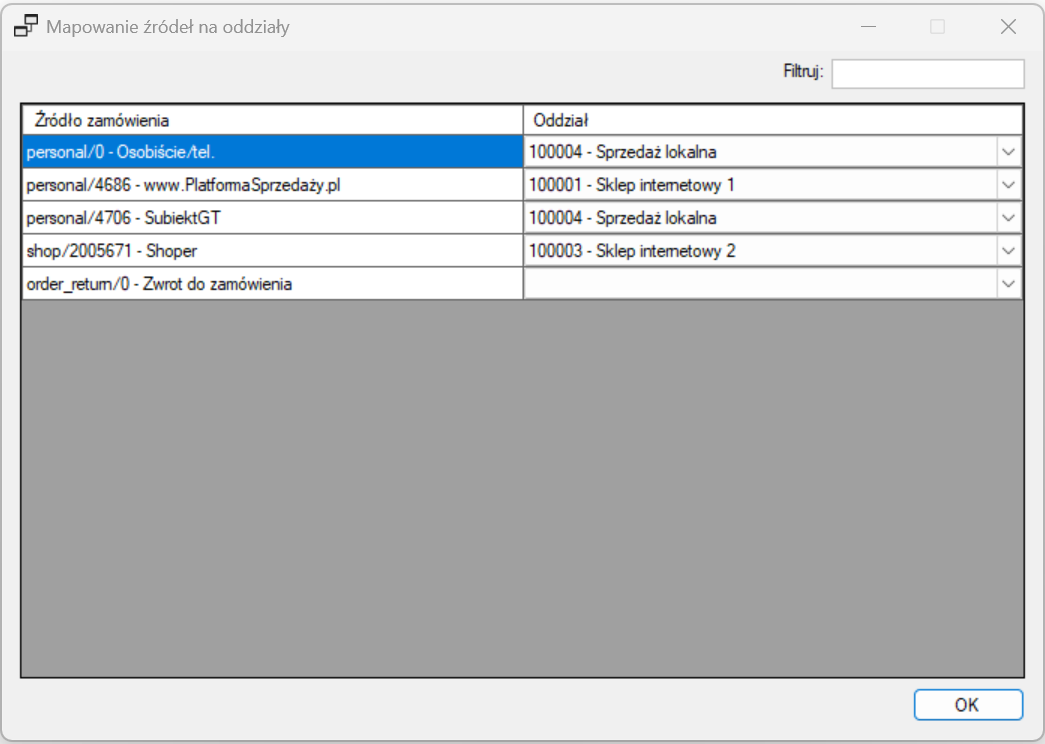Minimize the Mapowanie źródeł na oddziały window
This screenshot has width=1045, height=744.
click(868, 27)
